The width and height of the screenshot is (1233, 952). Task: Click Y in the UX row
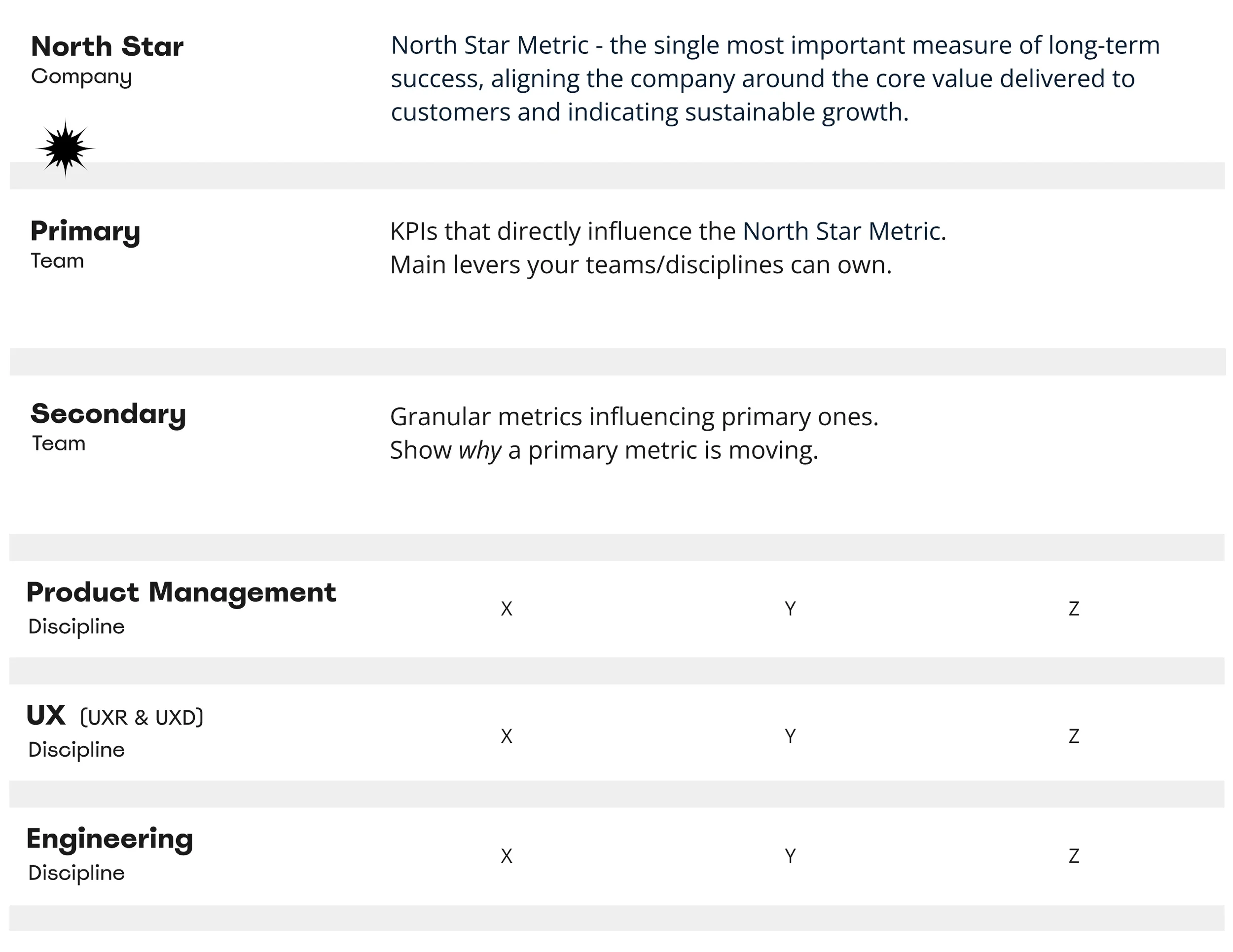(x=791, y=736)
